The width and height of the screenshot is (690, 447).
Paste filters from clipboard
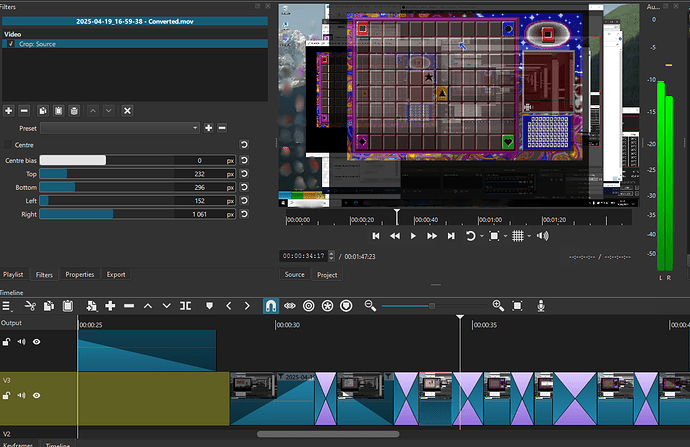[59, 111]
